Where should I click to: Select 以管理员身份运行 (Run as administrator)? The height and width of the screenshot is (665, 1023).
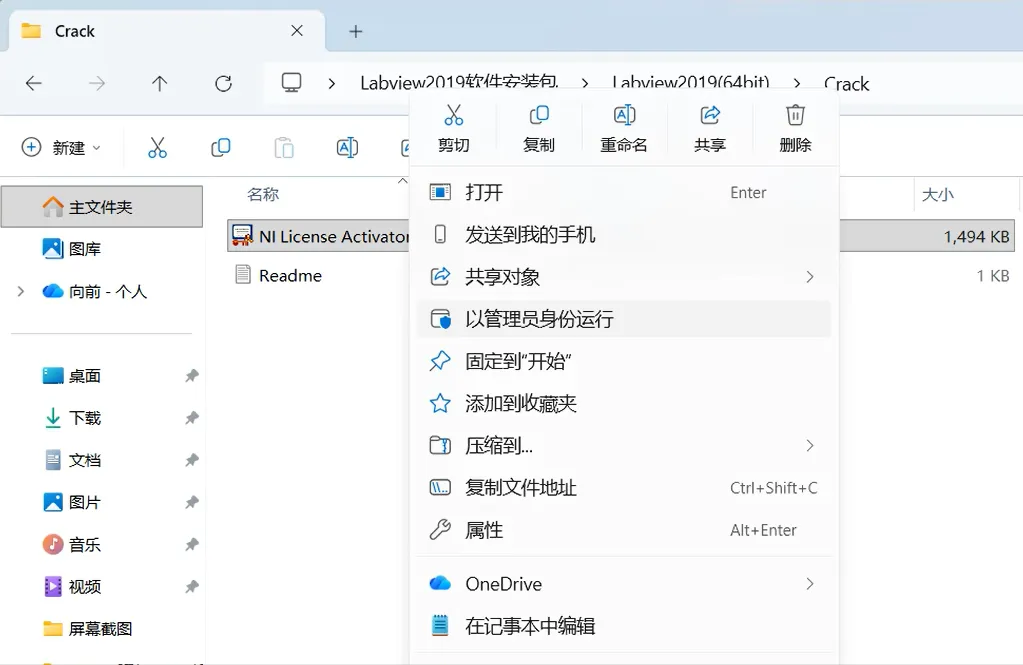(624, 319)
